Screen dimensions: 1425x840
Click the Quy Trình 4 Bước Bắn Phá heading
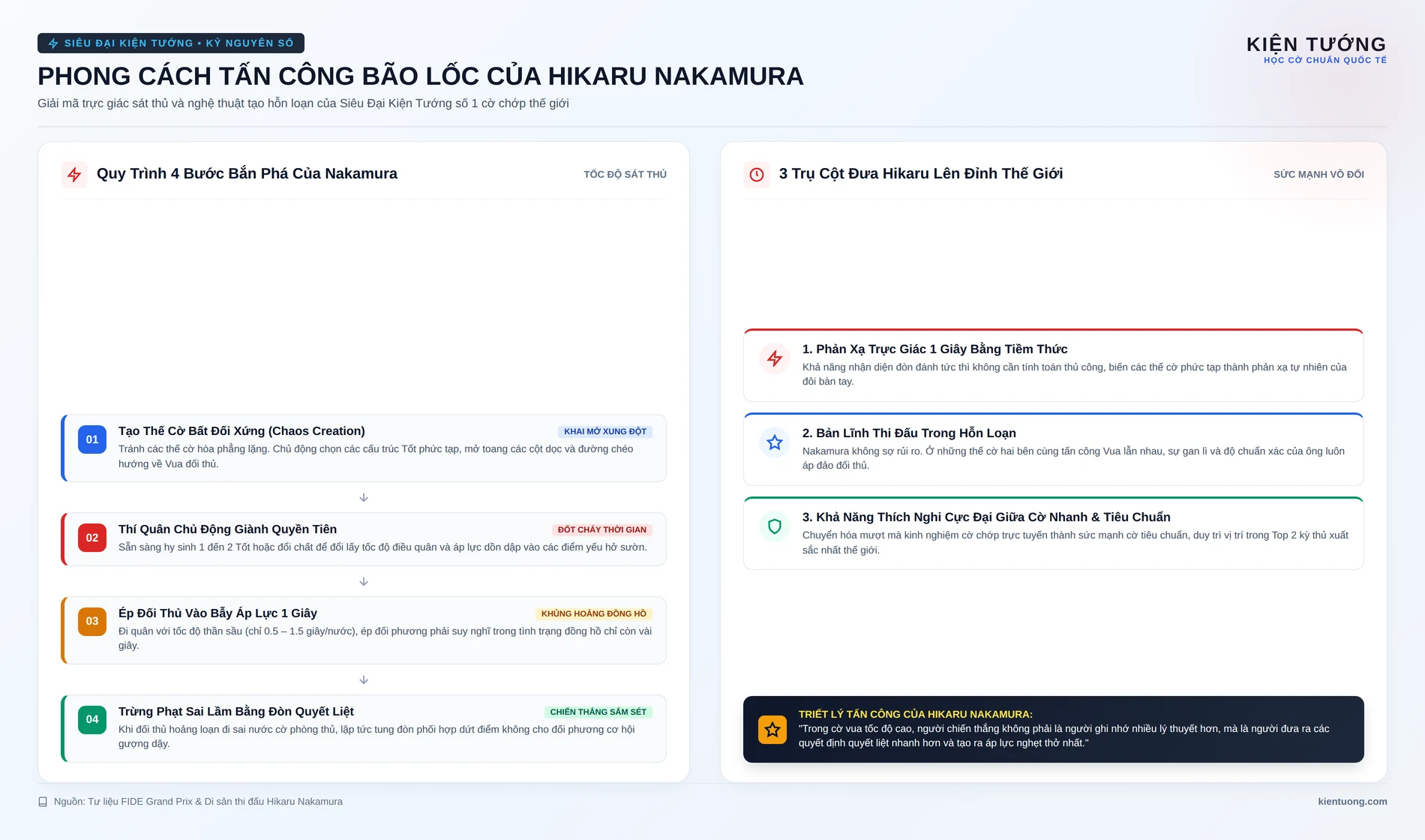(247, 174)
